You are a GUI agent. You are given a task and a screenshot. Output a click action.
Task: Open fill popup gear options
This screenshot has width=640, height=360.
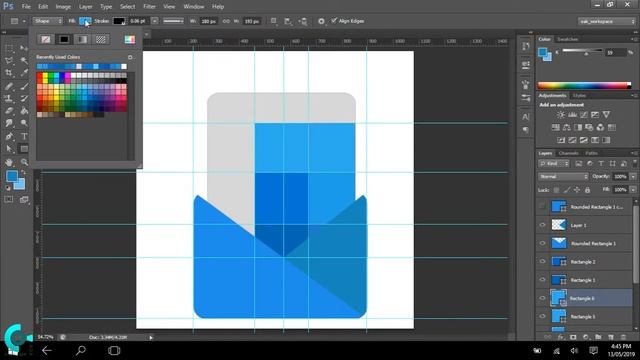130,57
